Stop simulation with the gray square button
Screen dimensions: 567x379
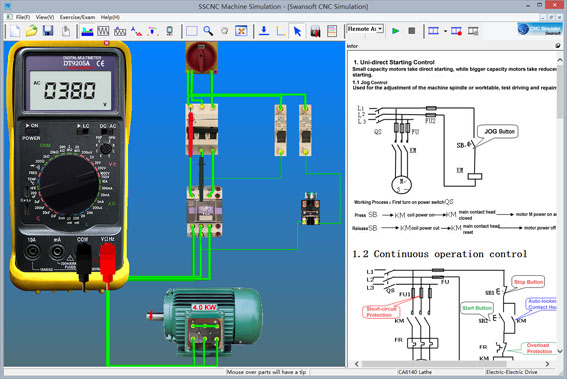coord(412,31)
